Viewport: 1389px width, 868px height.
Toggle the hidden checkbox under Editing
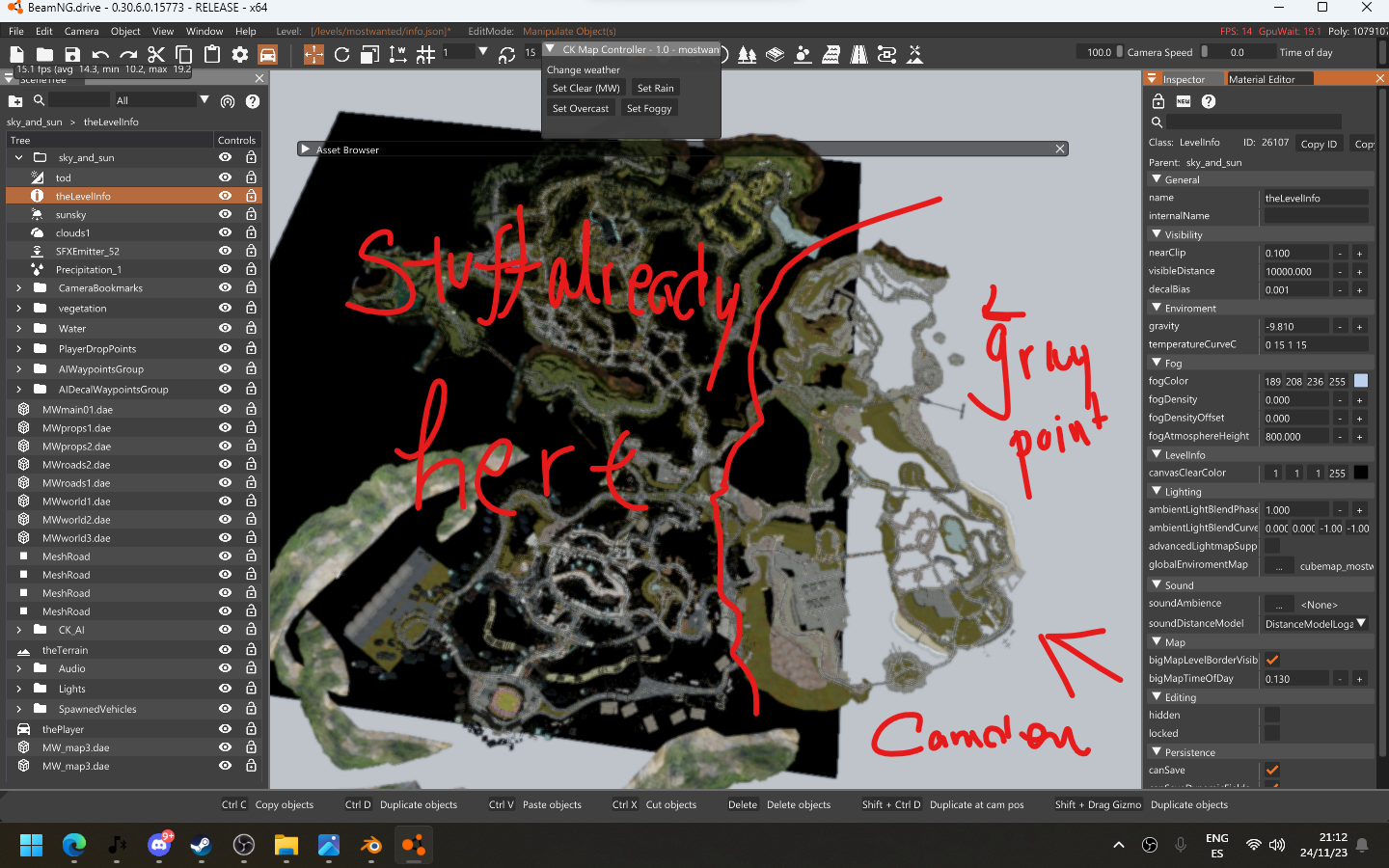point(1272,715)
